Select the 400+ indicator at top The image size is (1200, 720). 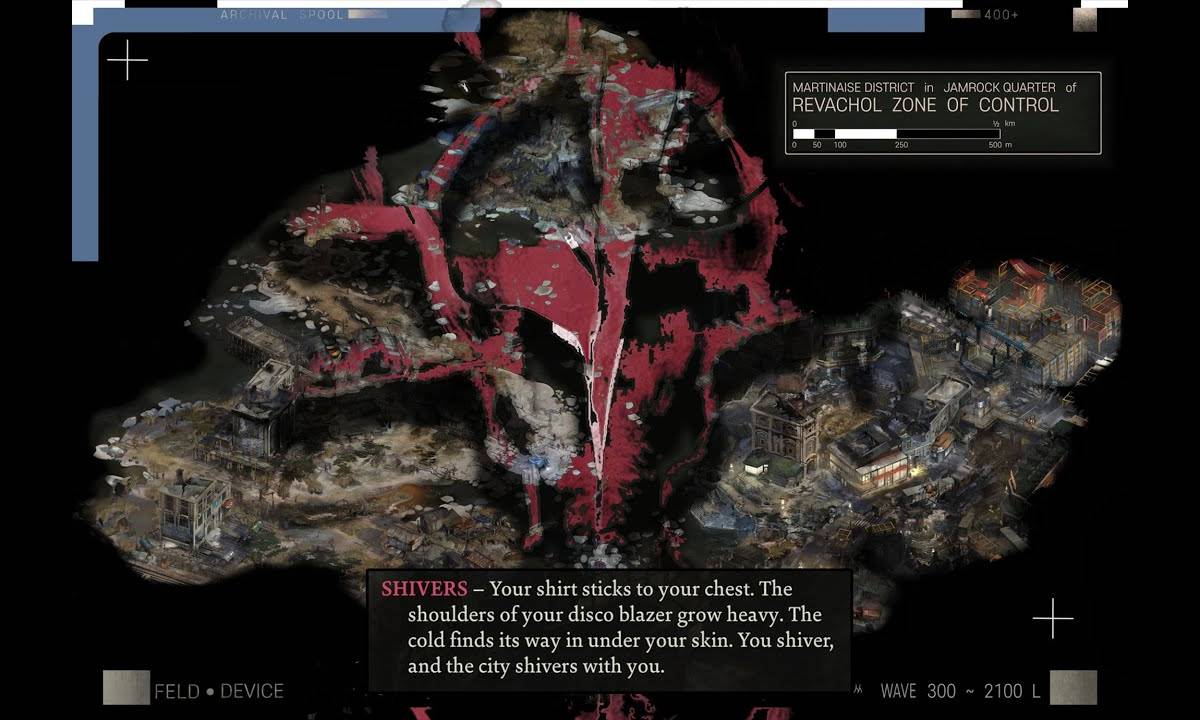click(x=1001, y=15)
